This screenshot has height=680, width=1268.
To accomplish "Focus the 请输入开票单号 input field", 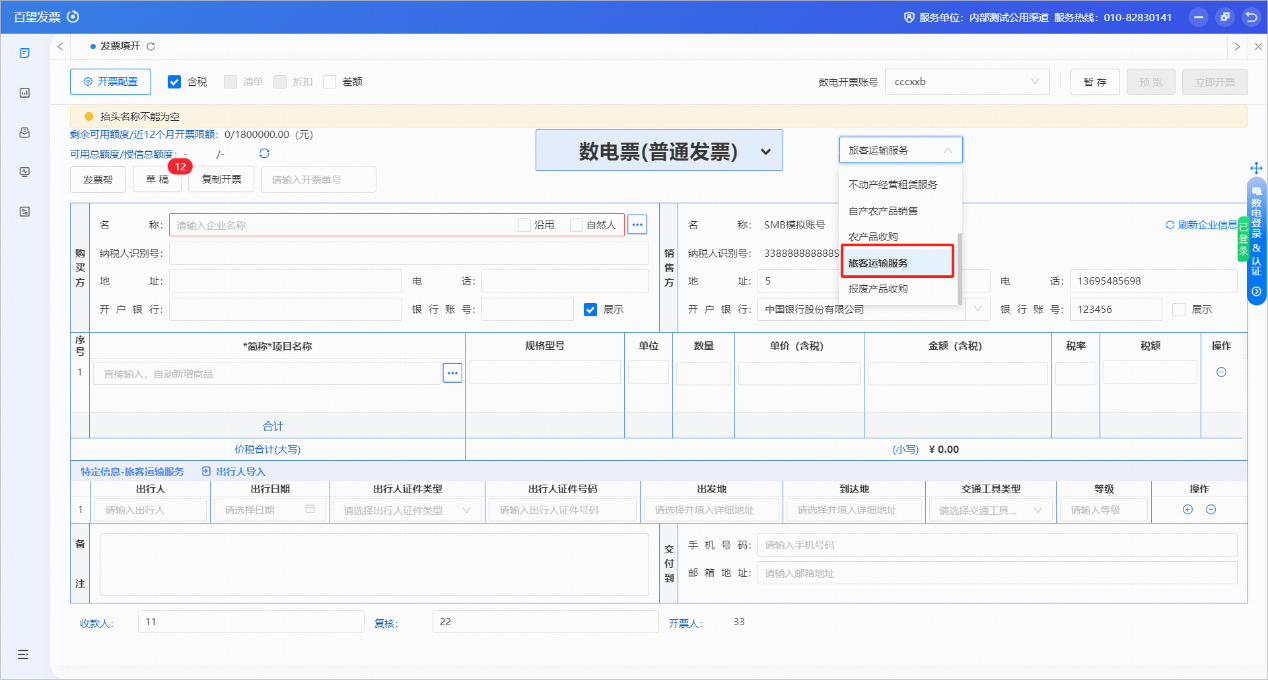I will tap(319, 179).
